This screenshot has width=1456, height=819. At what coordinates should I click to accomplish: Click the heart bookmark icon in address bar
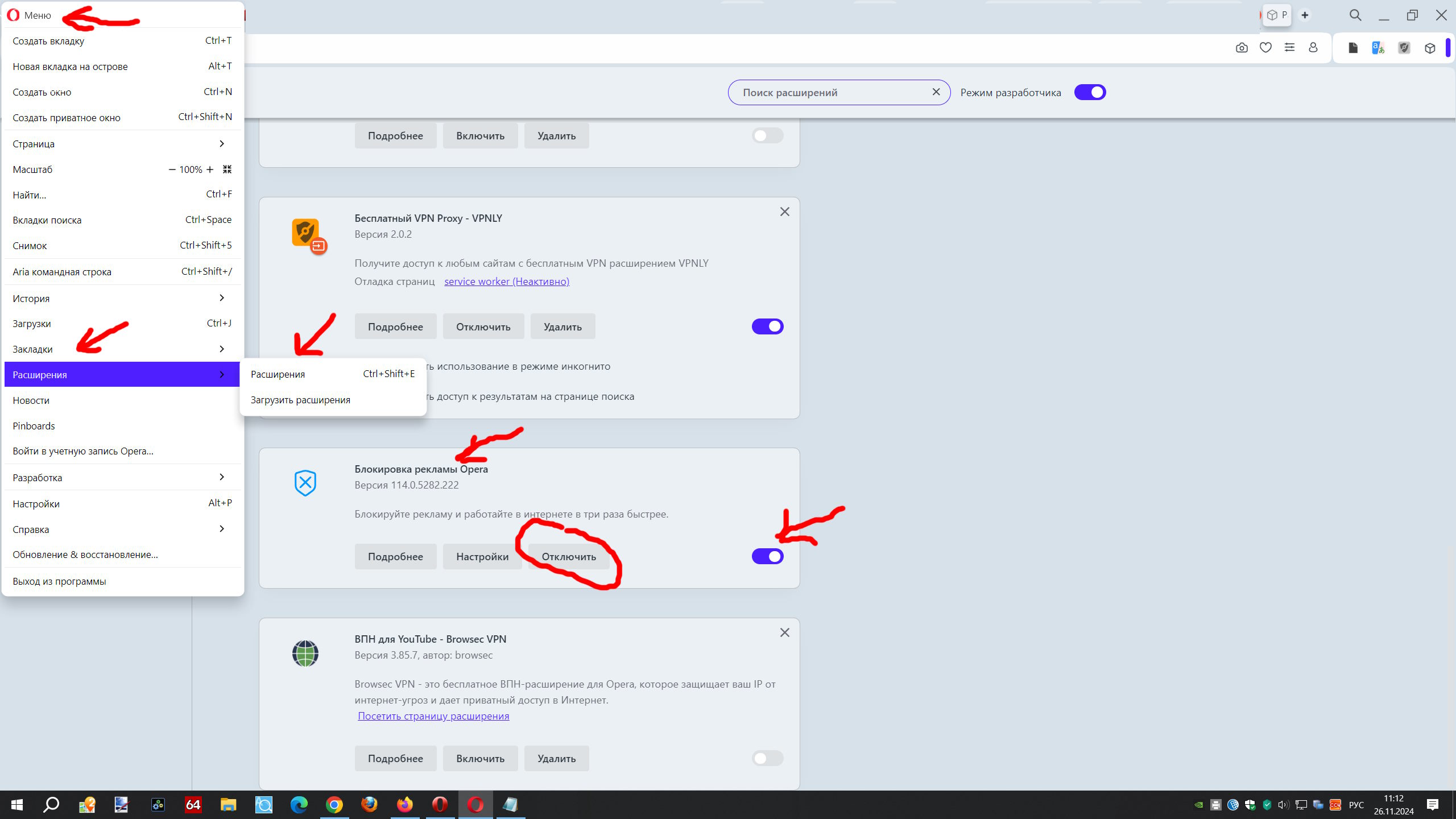click(1265, 48)
